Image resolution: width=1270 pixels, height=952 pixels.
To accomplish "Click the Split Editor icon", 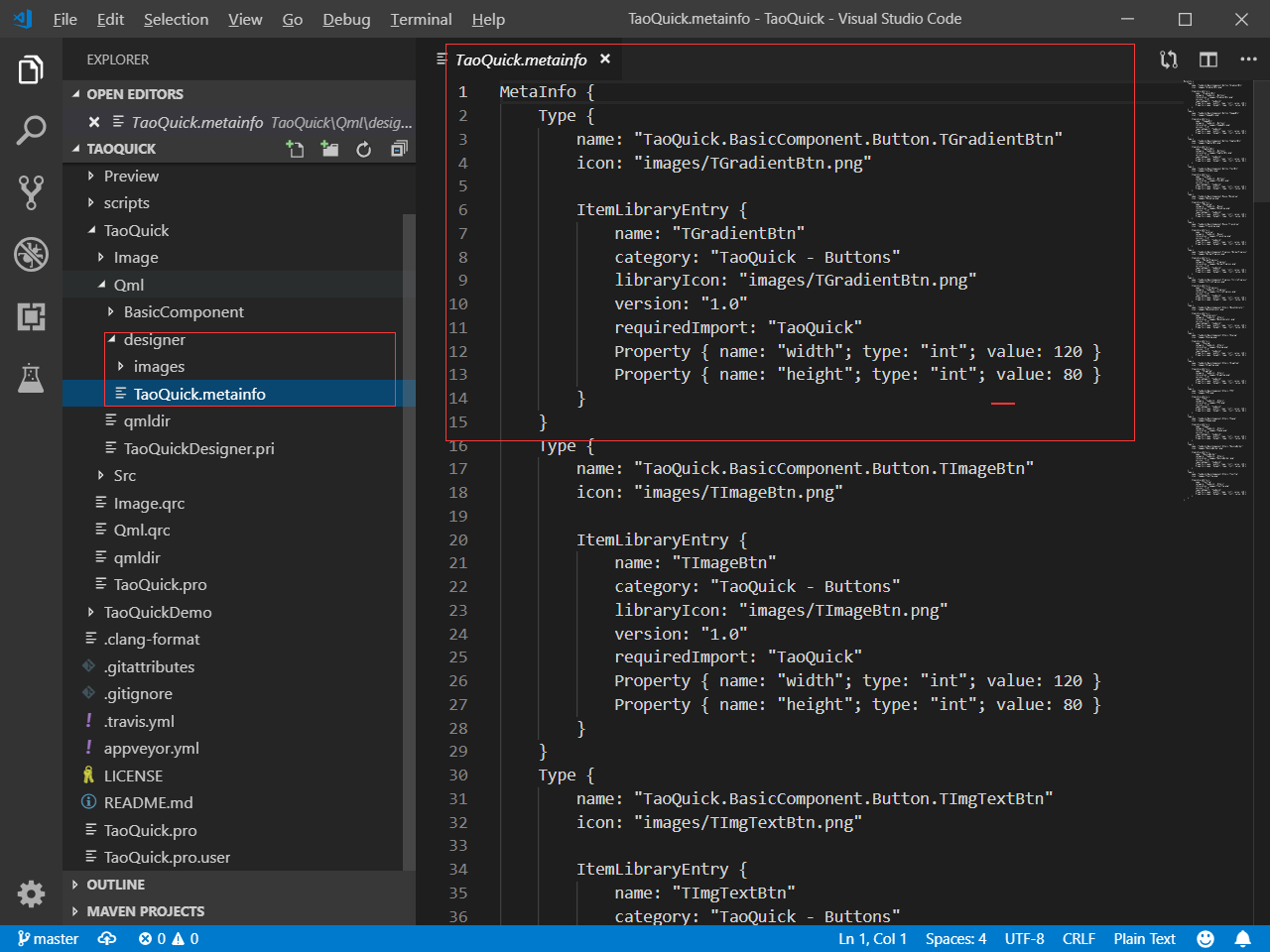I will point(1207,59).
